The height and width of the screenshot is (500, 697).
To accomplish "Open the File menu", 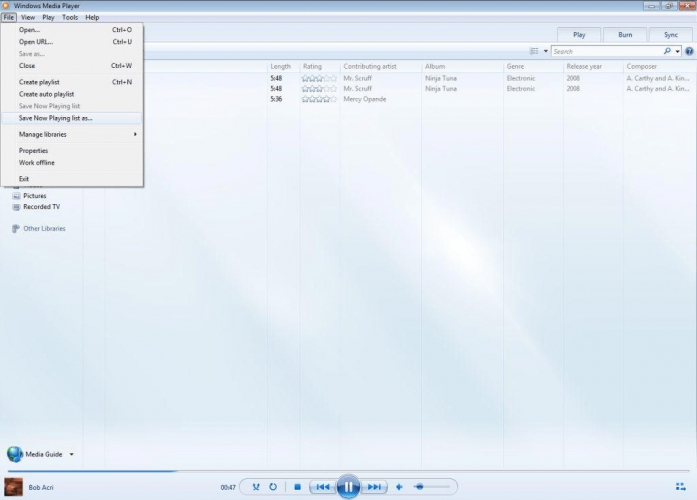I will click(9, 17).
